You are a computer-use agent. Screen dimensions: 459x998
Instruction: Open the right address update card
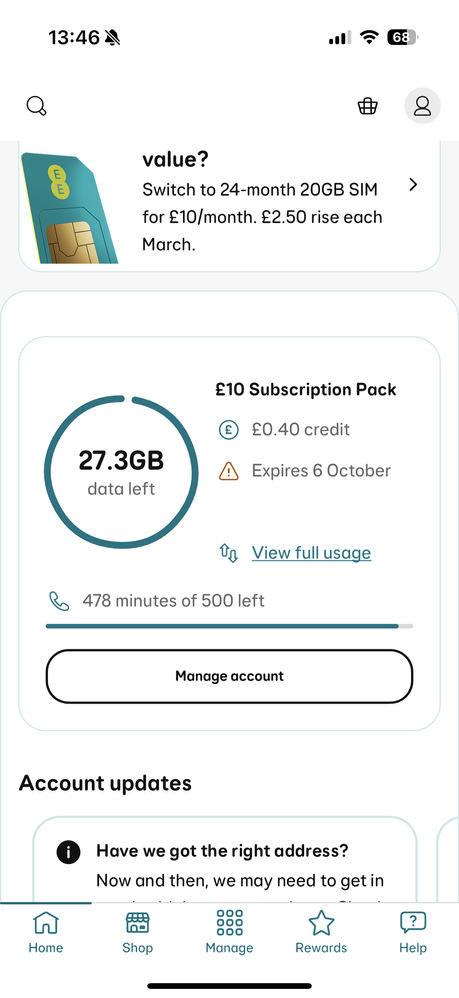tap(225, 859)
